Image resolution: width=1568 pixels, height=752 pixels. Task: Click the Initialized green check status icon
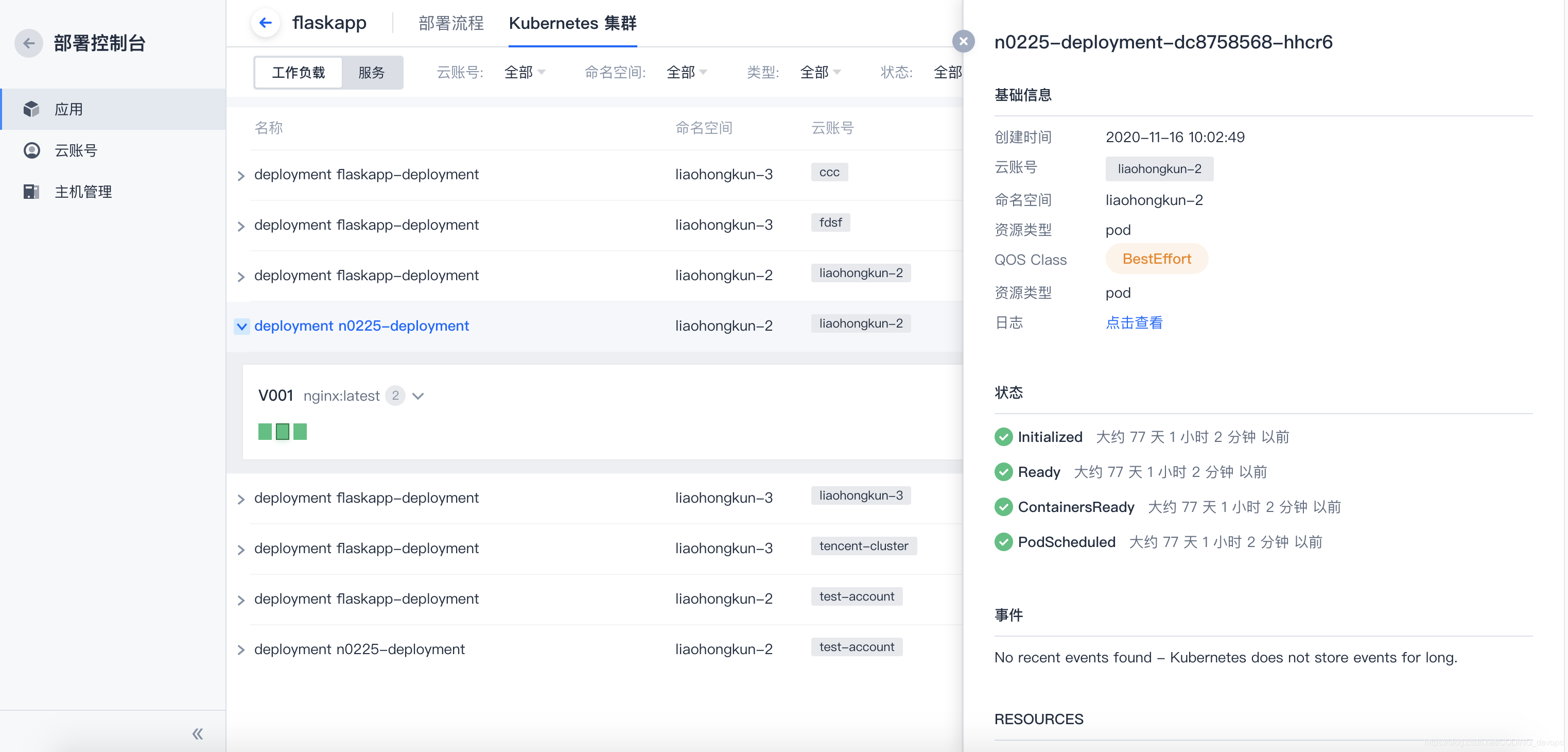click(1003, 437)
